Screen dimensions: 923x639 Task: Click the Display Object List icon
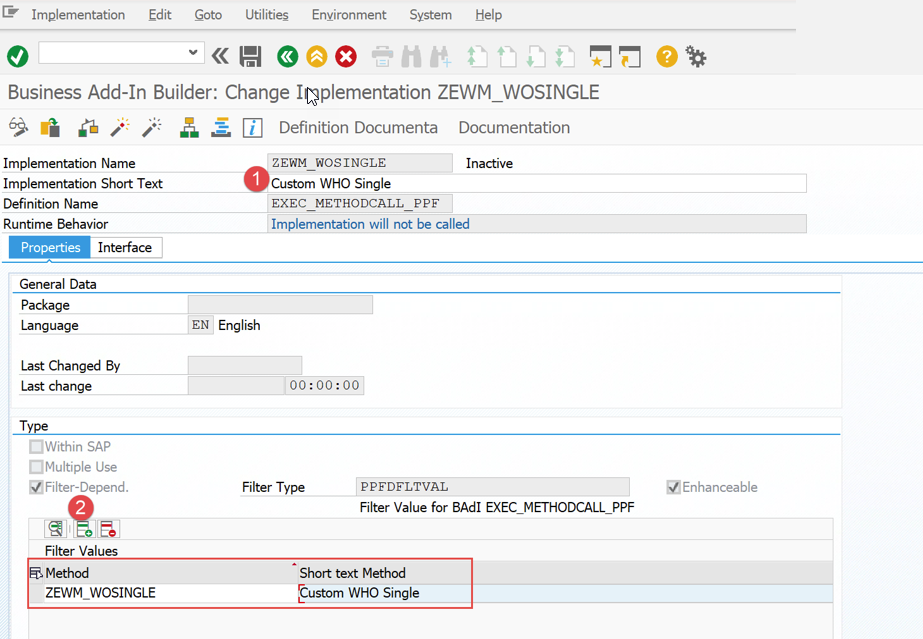pos(221,127)
